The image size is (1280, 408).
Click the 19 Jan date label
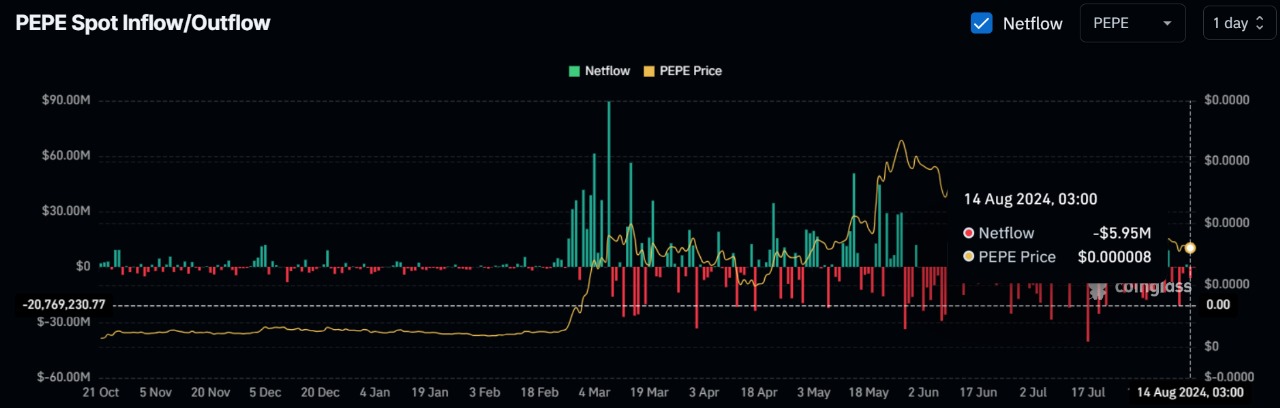430,393
